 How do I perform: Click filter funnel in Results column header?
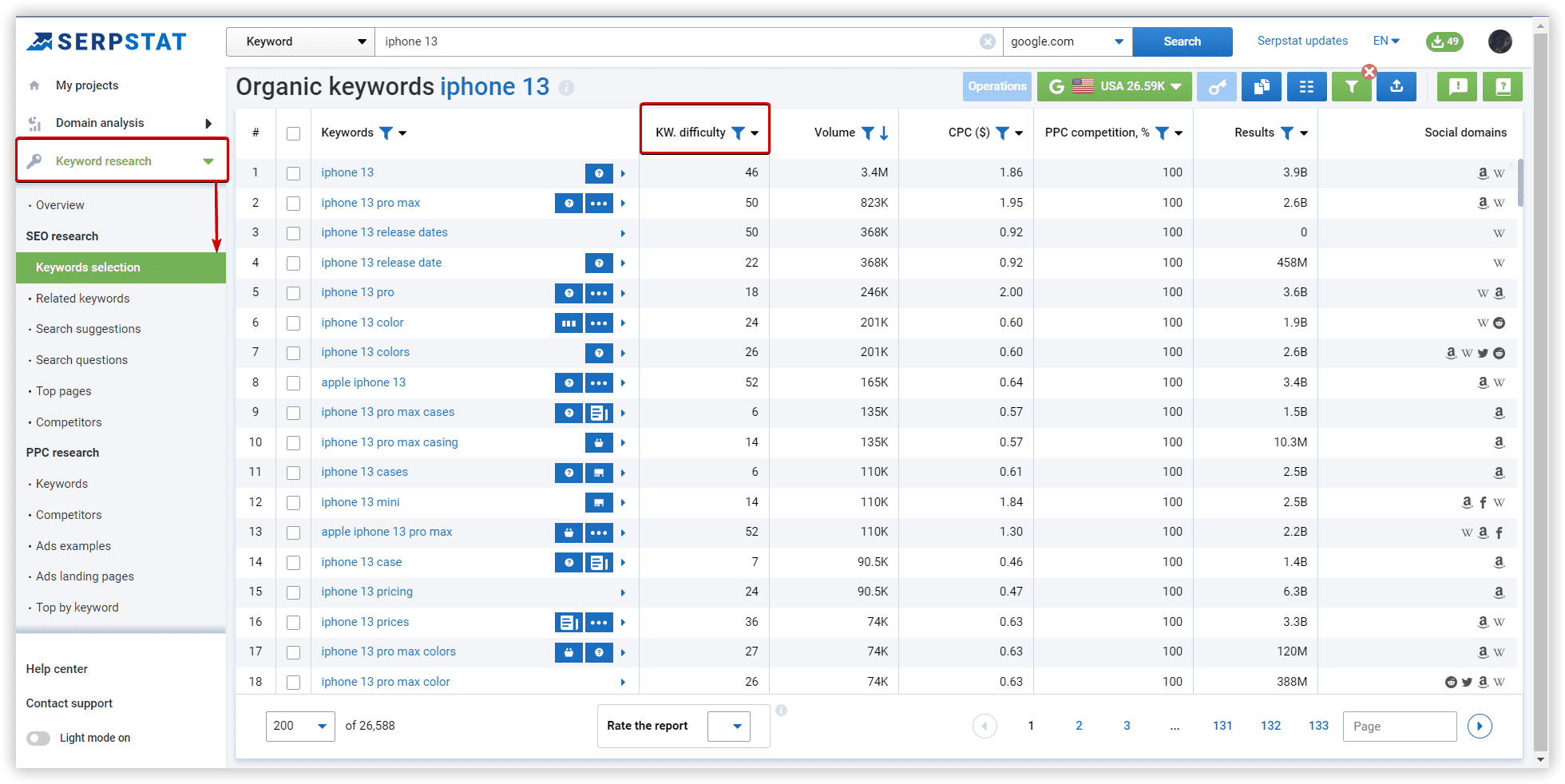tap(1286, 133)
